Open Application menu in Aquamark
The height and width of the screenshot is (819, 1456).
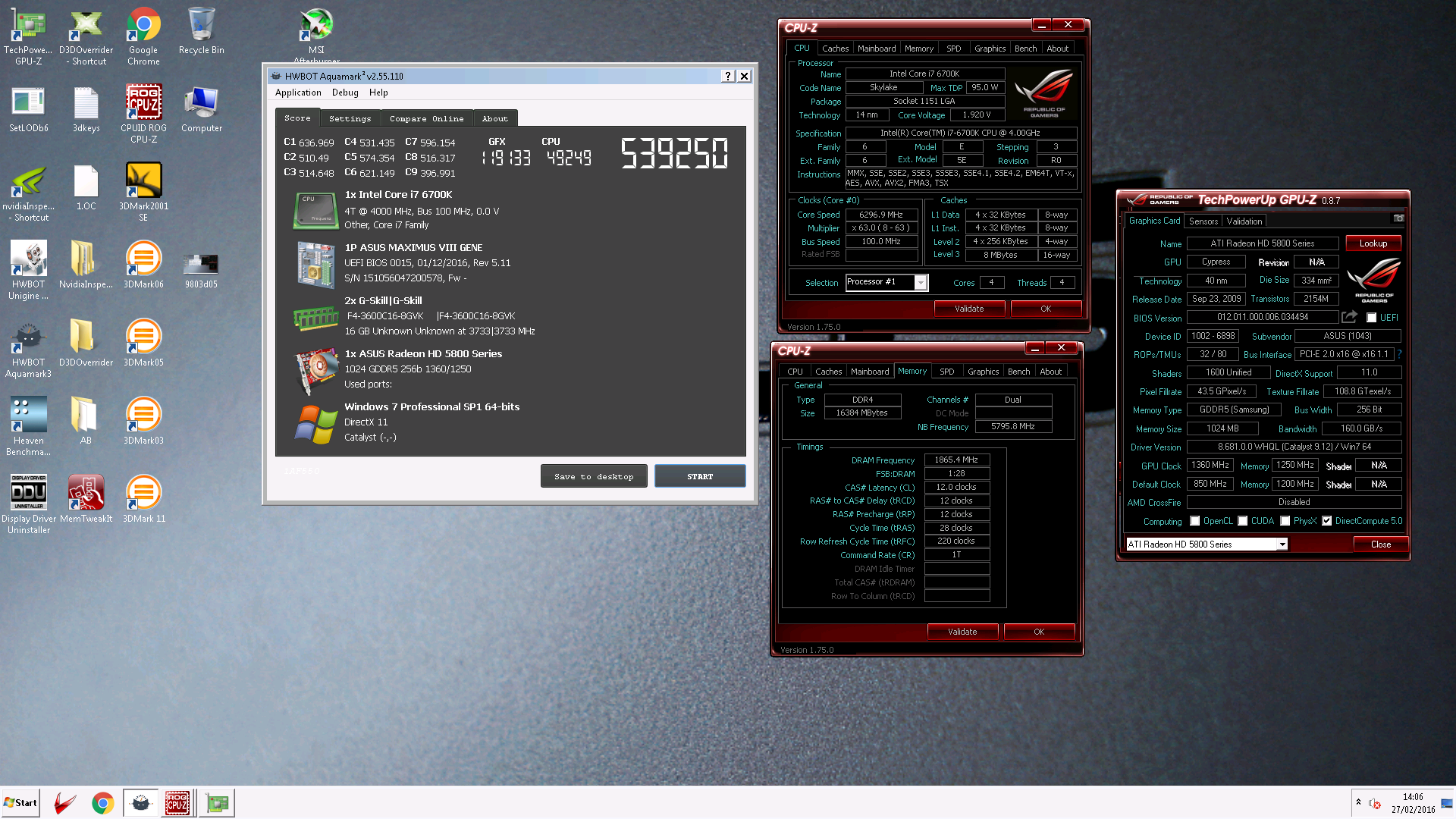[298, 93]
